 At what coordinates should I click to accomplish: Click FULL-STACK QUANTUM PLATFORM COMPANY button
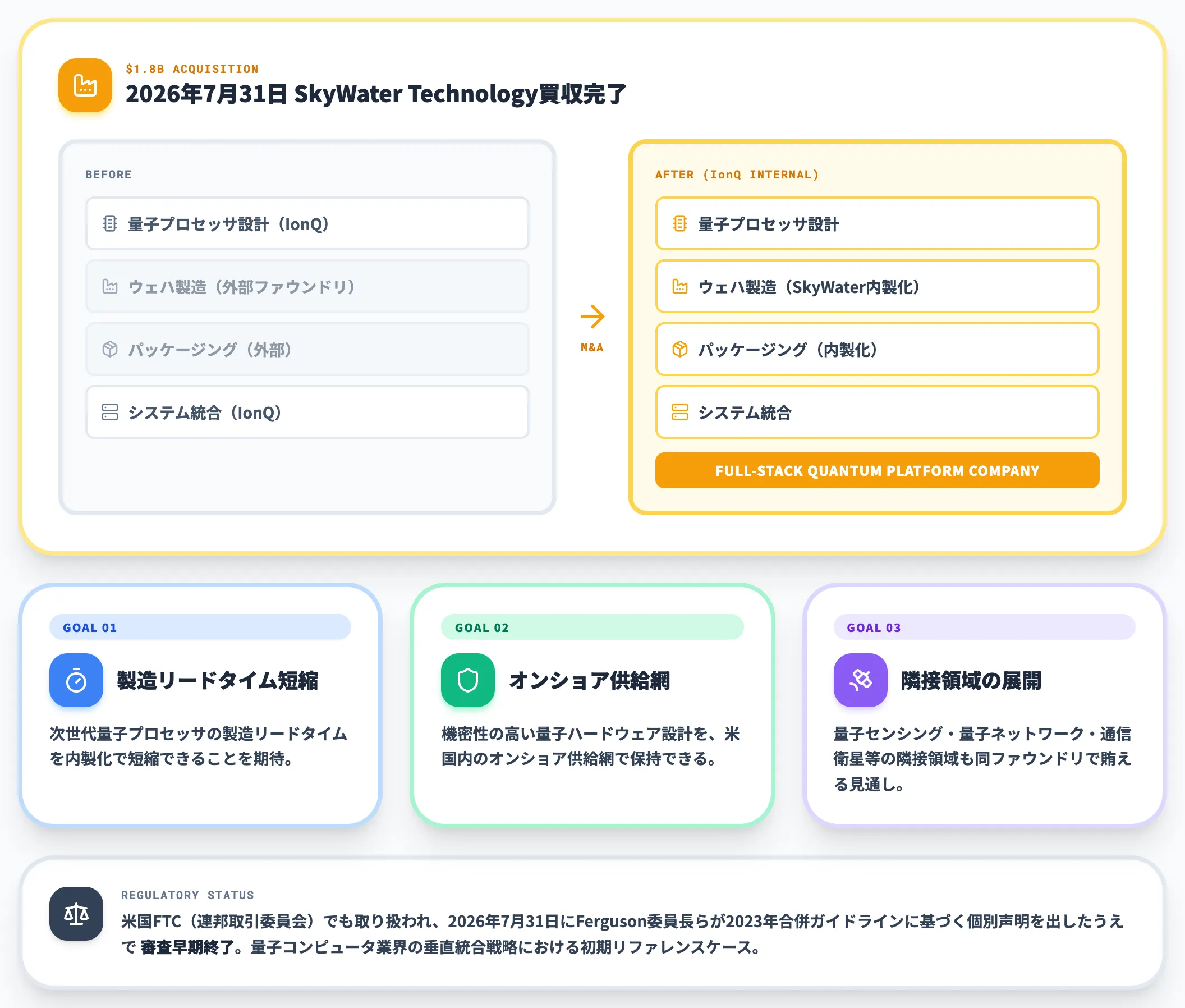click(878, 471)
